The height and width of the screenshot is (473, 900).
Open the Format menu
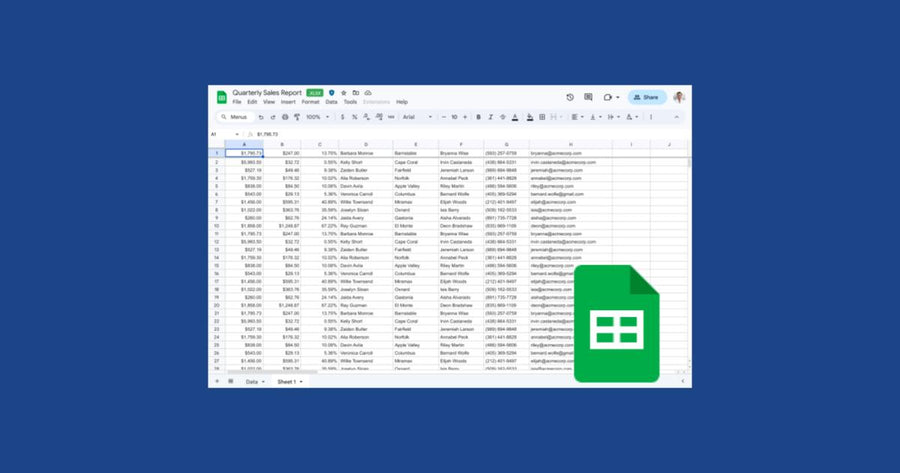pyautogui.click(x=311, y=102)
